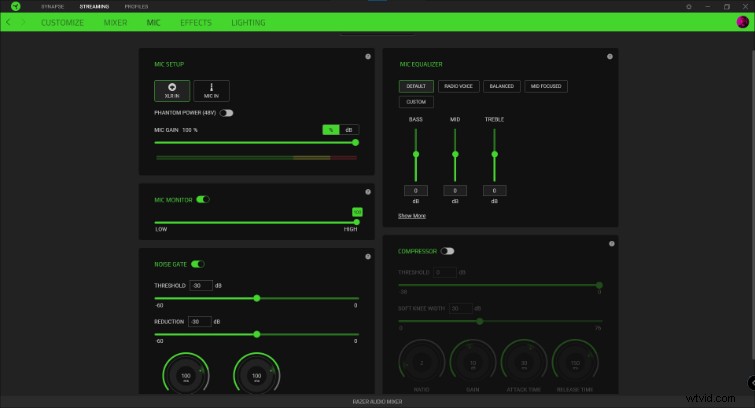Click the Noise Gate Reduction value field

pos(200,321)
